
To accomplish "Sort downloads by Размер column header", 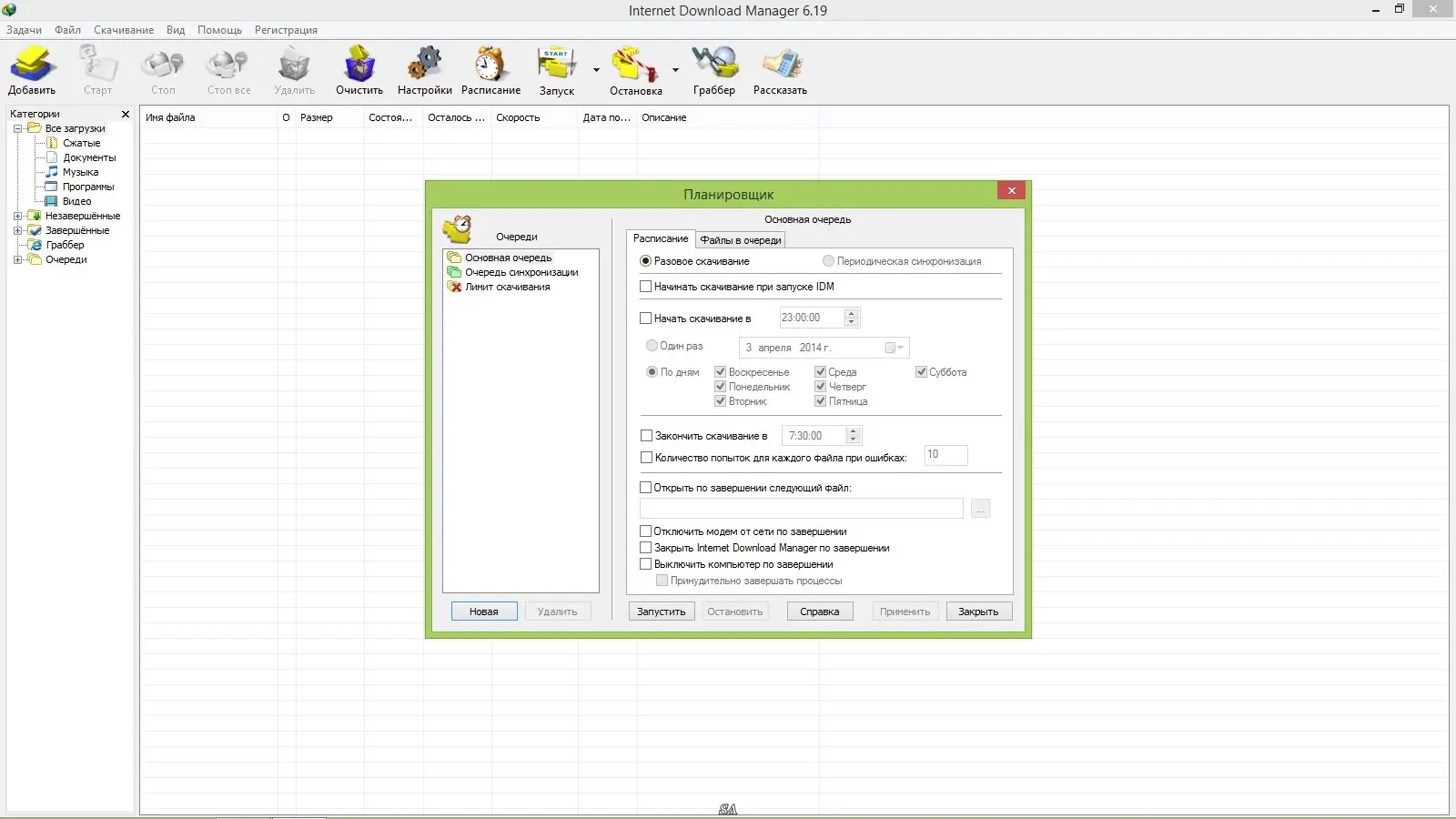I will pos(329,117).
